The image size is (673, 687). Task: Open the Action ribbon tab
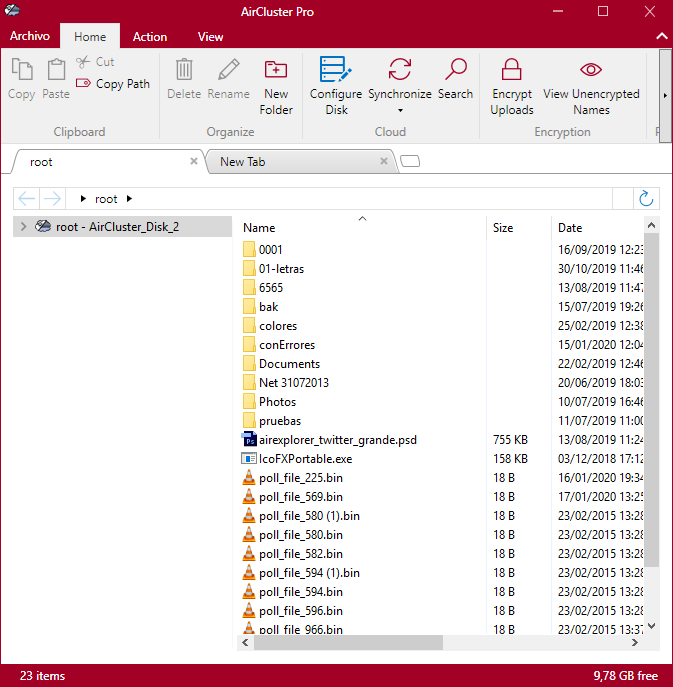pyautogui.click(x=150, y=37)
